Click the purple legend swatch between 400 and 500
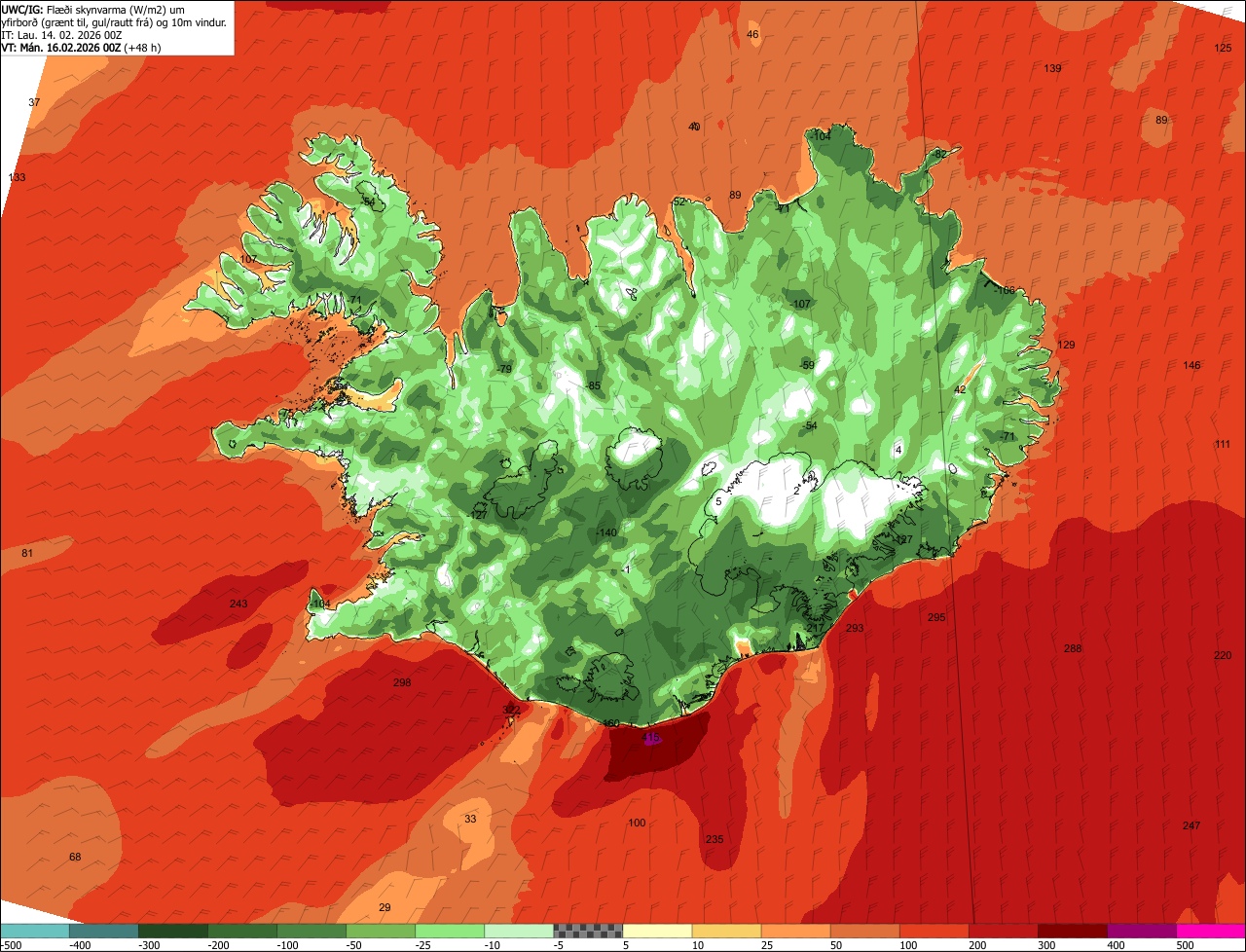 point(1142,931)
